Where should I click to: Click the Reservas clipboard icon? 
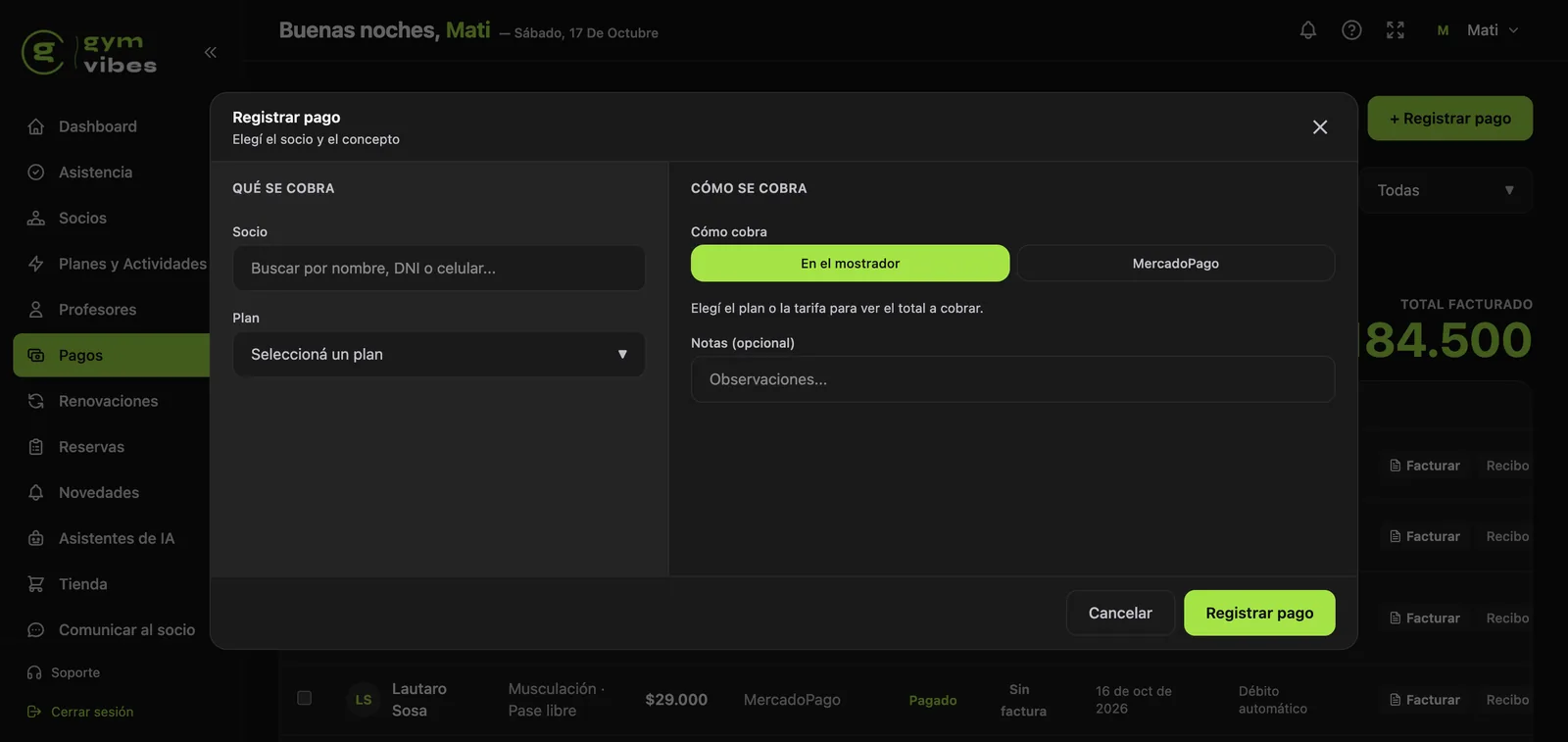point(36,447)
